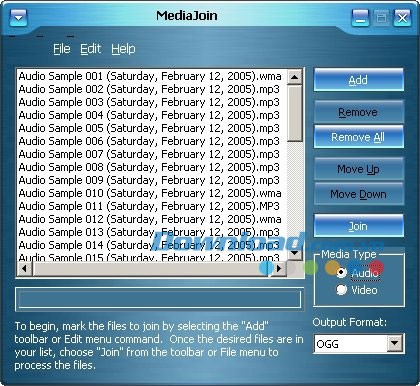The height and width of the screenshot is (386, 420).
Task: Select Audio Sample 008 .mp3 file
Action: click(149, 167)
